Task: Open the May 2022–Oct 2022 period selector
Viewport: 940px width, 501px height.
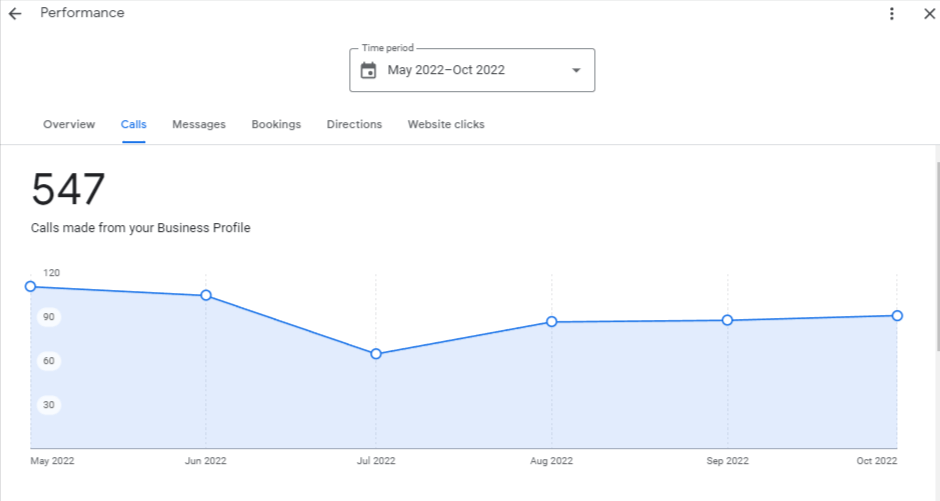Action: click(472, 70)
